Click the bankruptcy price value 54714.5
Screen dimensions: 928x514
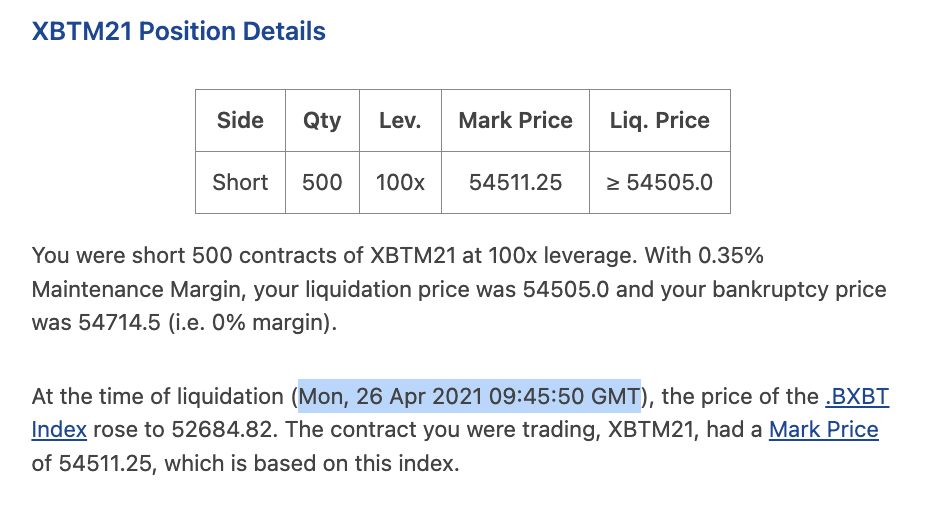click(119, 323)
